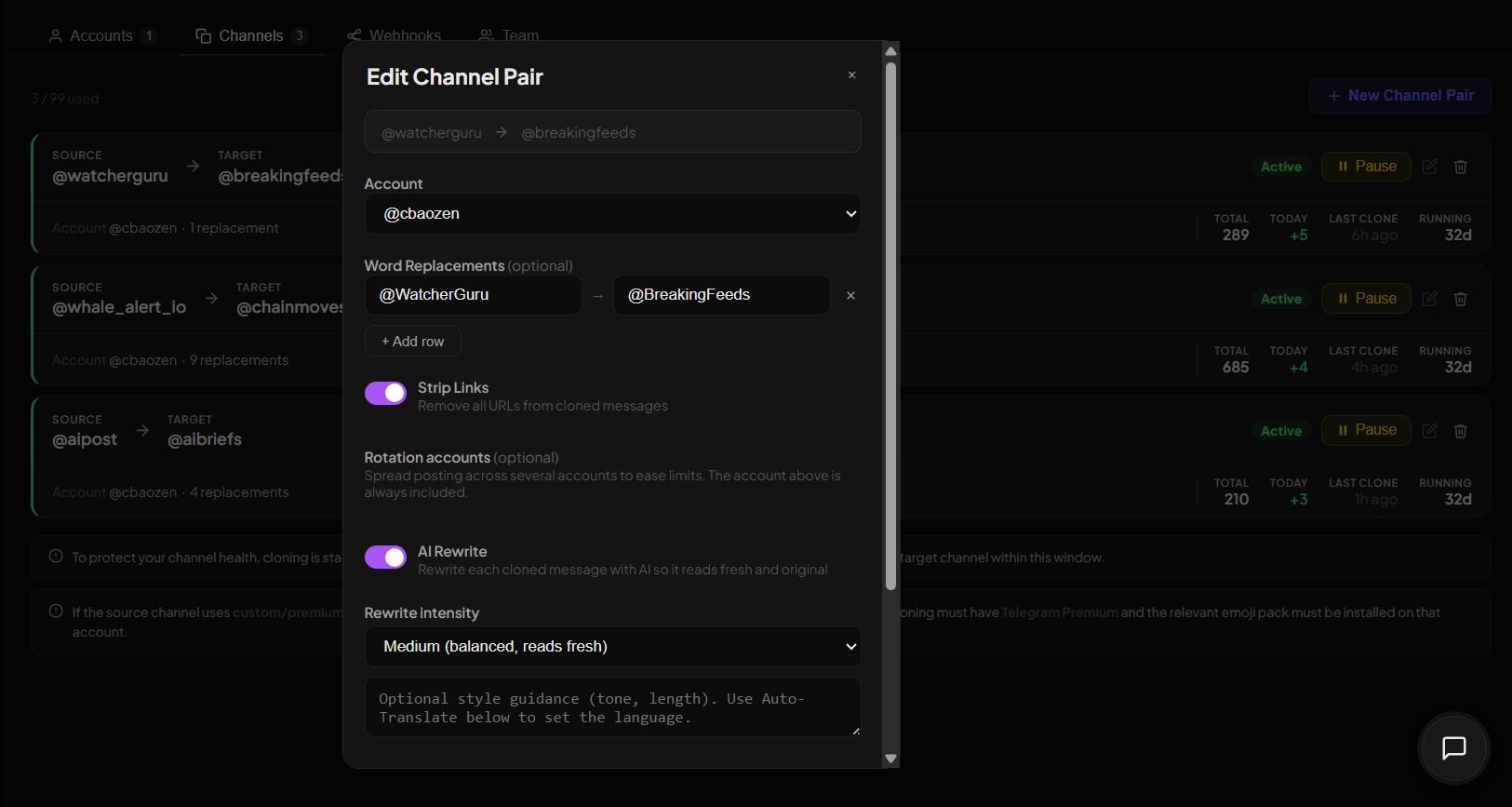This screenshot has height=807, width=1512.
Task: Remove the @WatcherGuru replacement row
Action: click(x=850, y=295)
